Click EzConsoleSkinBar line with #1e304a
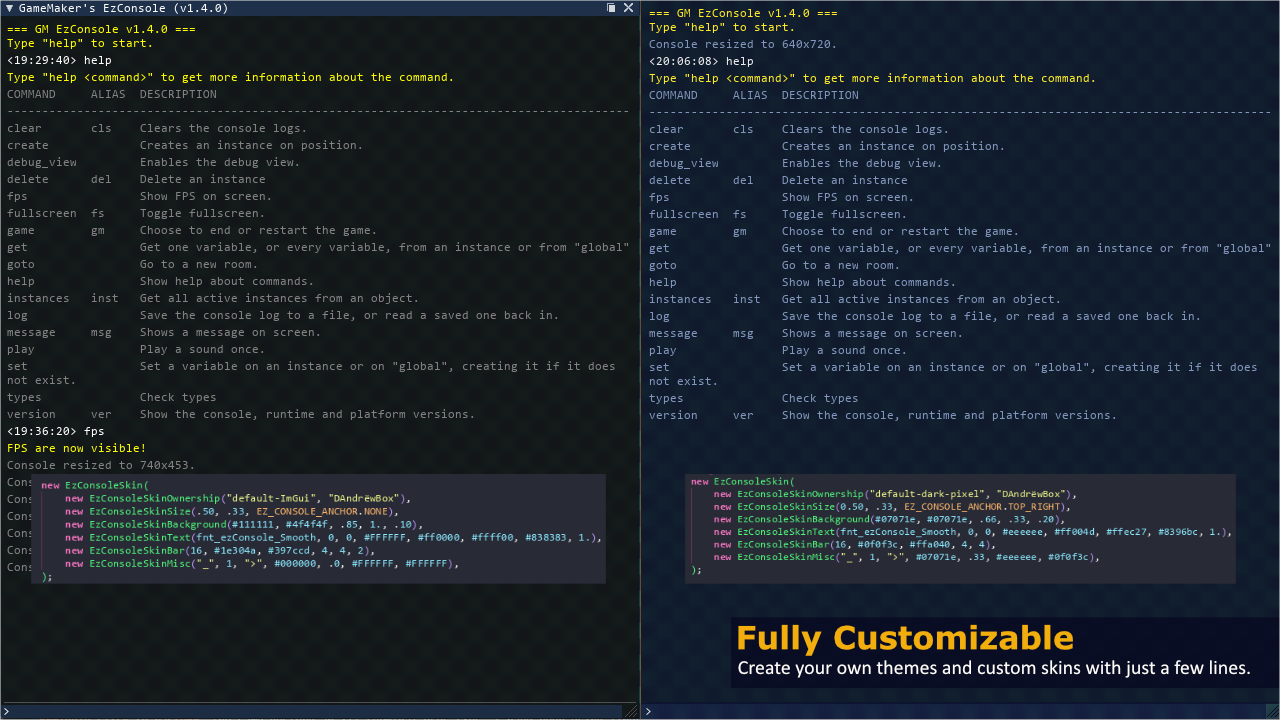 click(x=220, y=550)
